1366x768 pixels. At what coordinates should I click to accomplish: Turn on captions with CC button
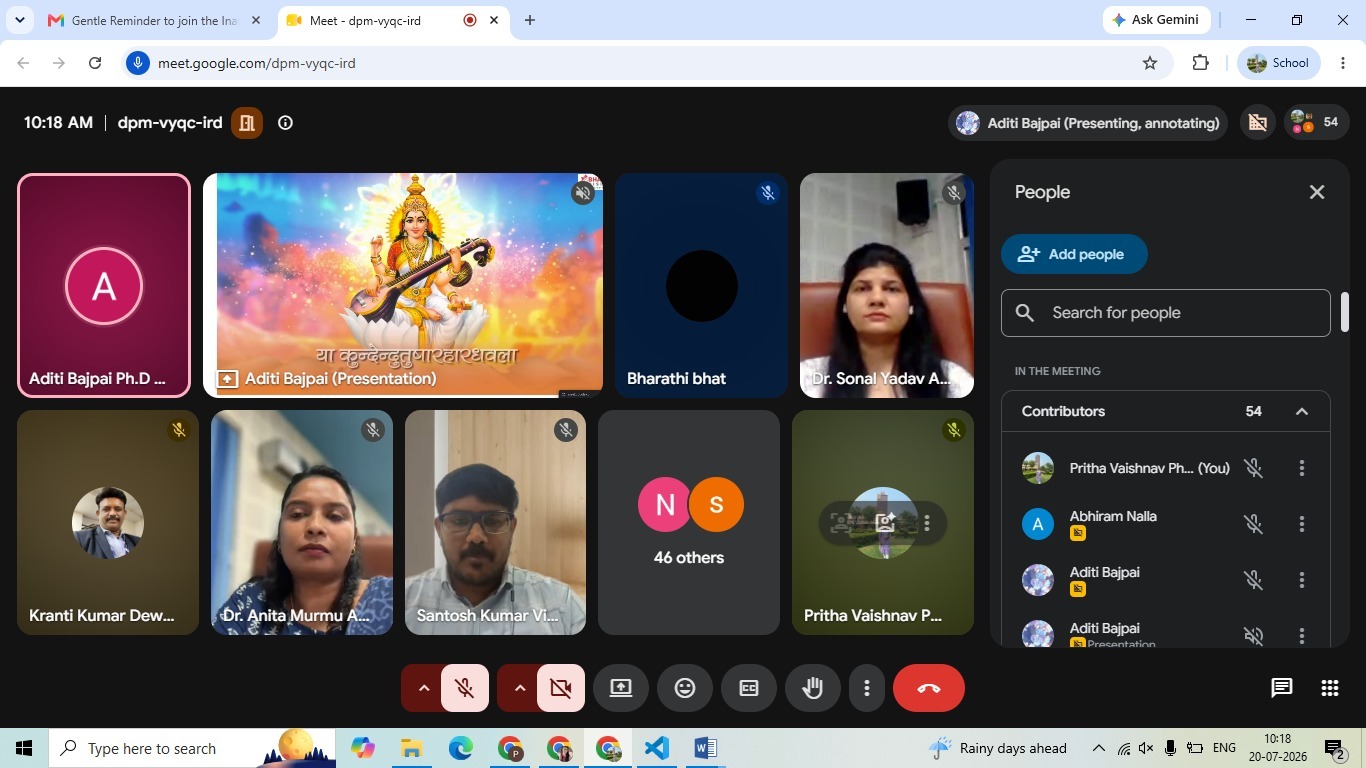tap(749, 688)
